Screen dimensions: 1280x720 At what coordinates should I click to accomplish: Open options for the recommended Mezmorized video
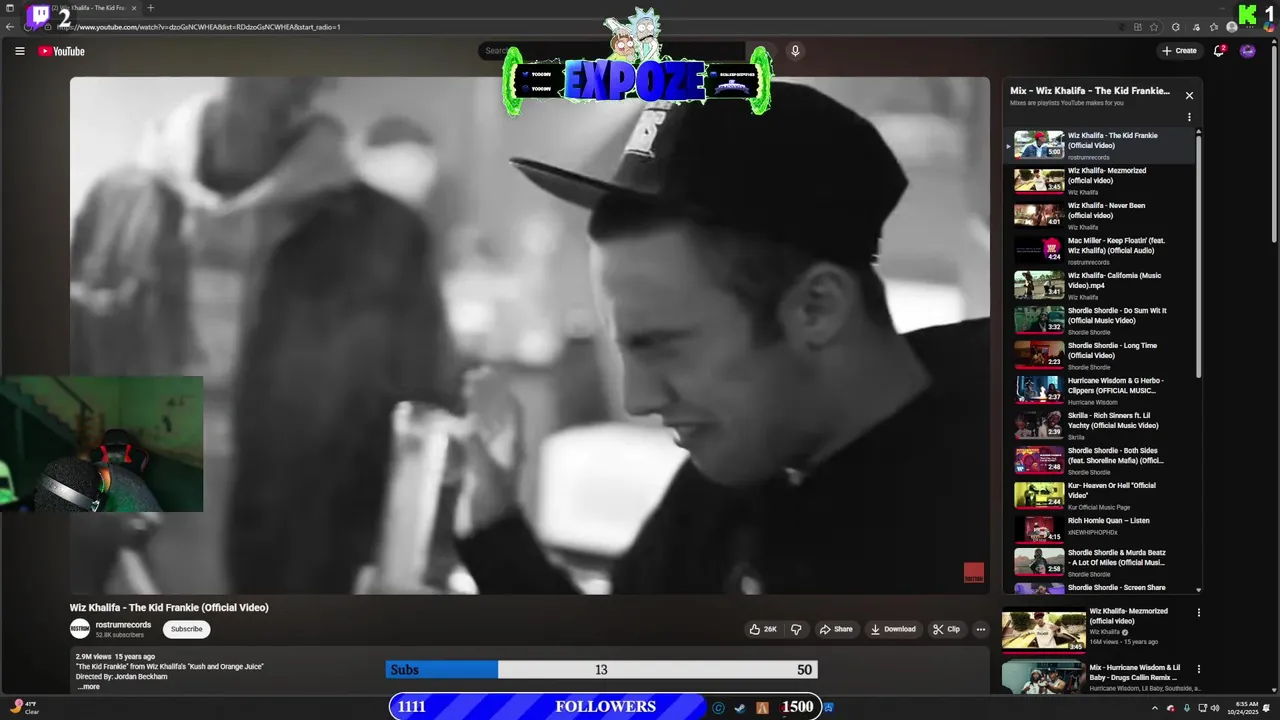coord(1198,613)
